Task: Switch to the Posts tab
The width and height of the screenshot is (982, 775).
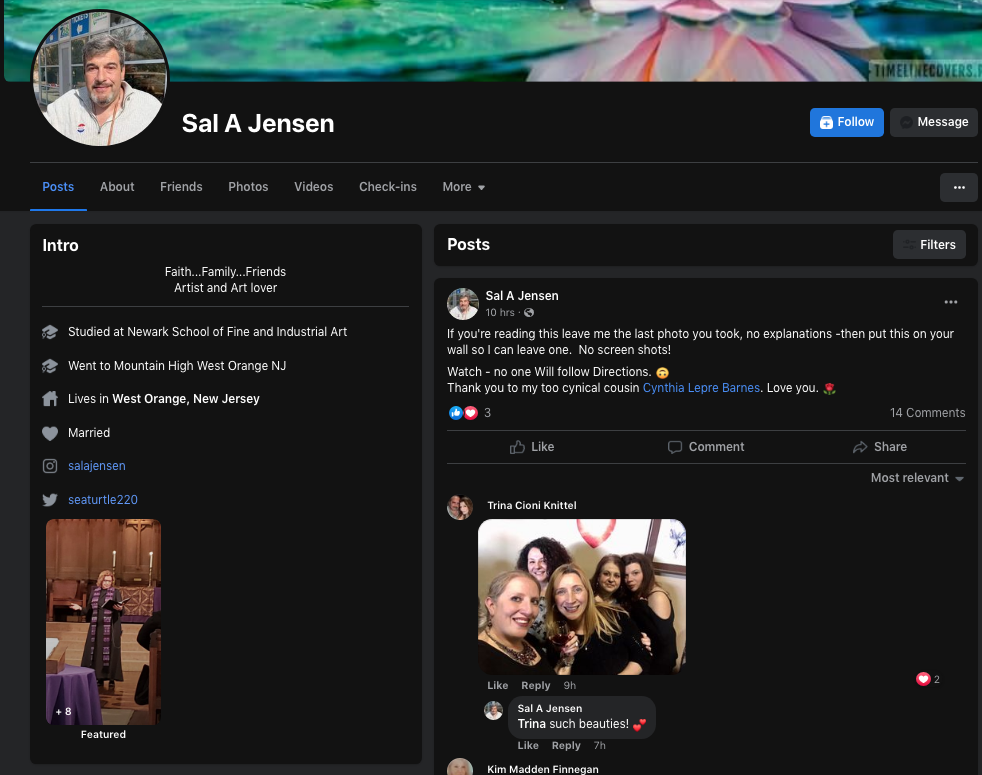Action: (58, 187)
